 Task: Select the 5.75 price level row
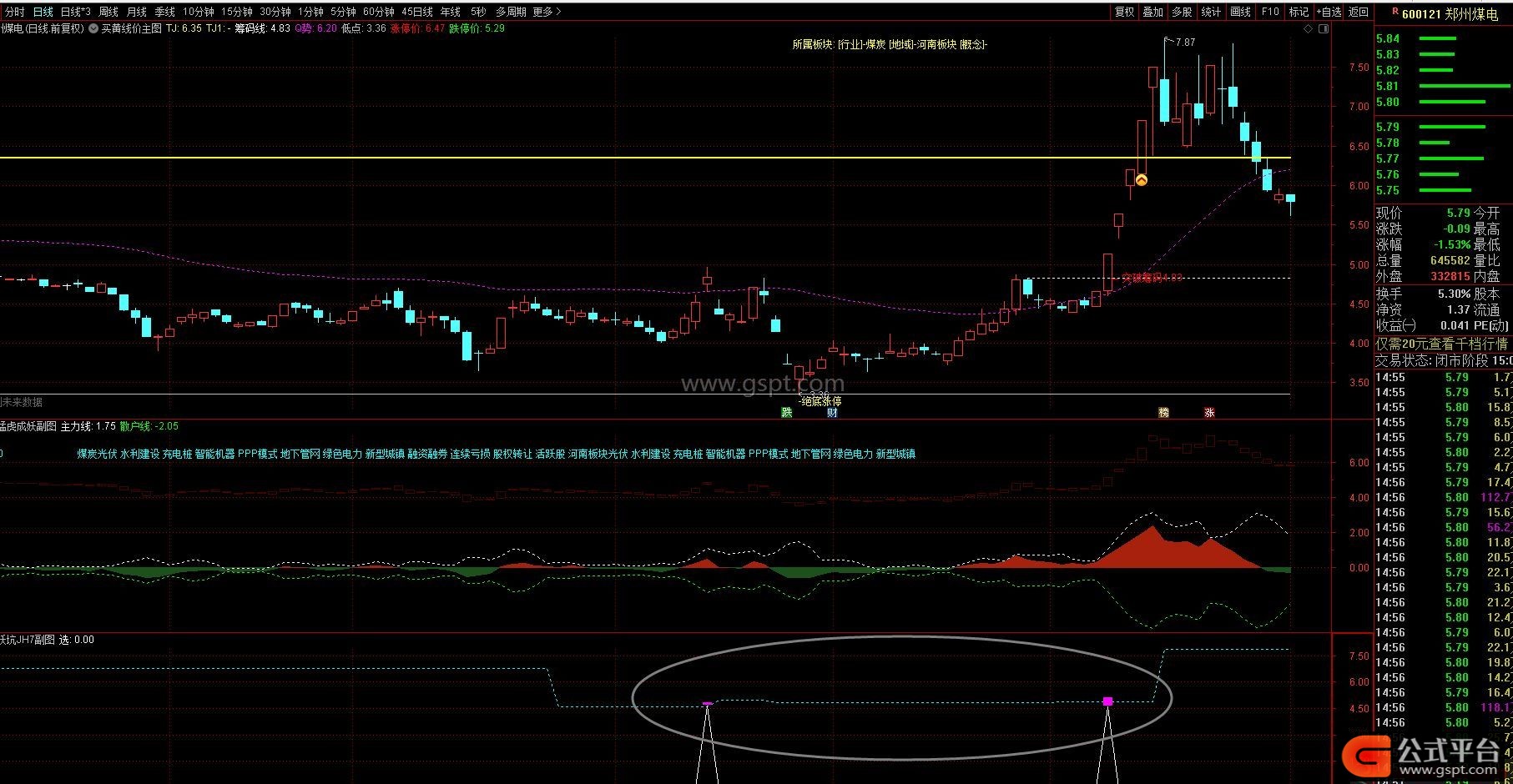point(1444,190)
